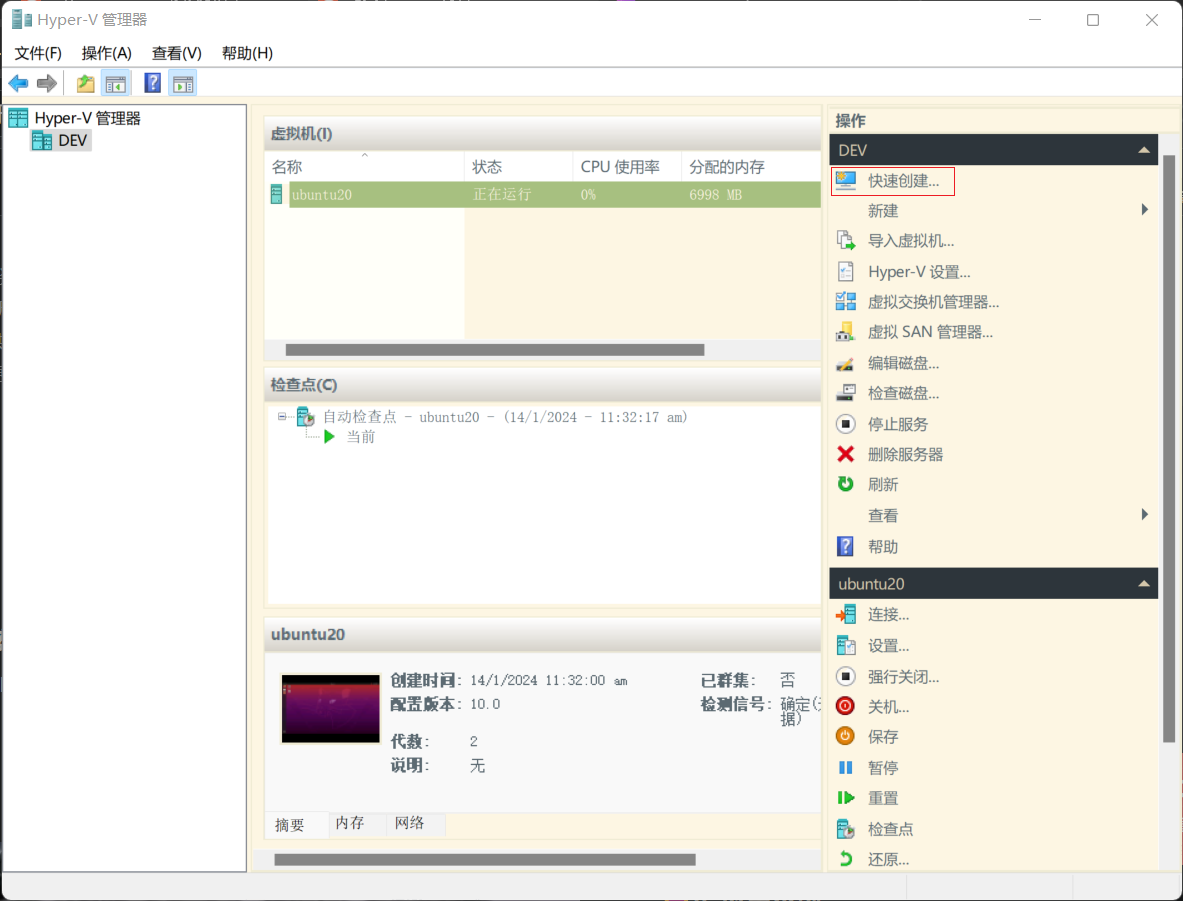
Task: Sort by the CPU 使用率 column header
Action: pos(628,167)
